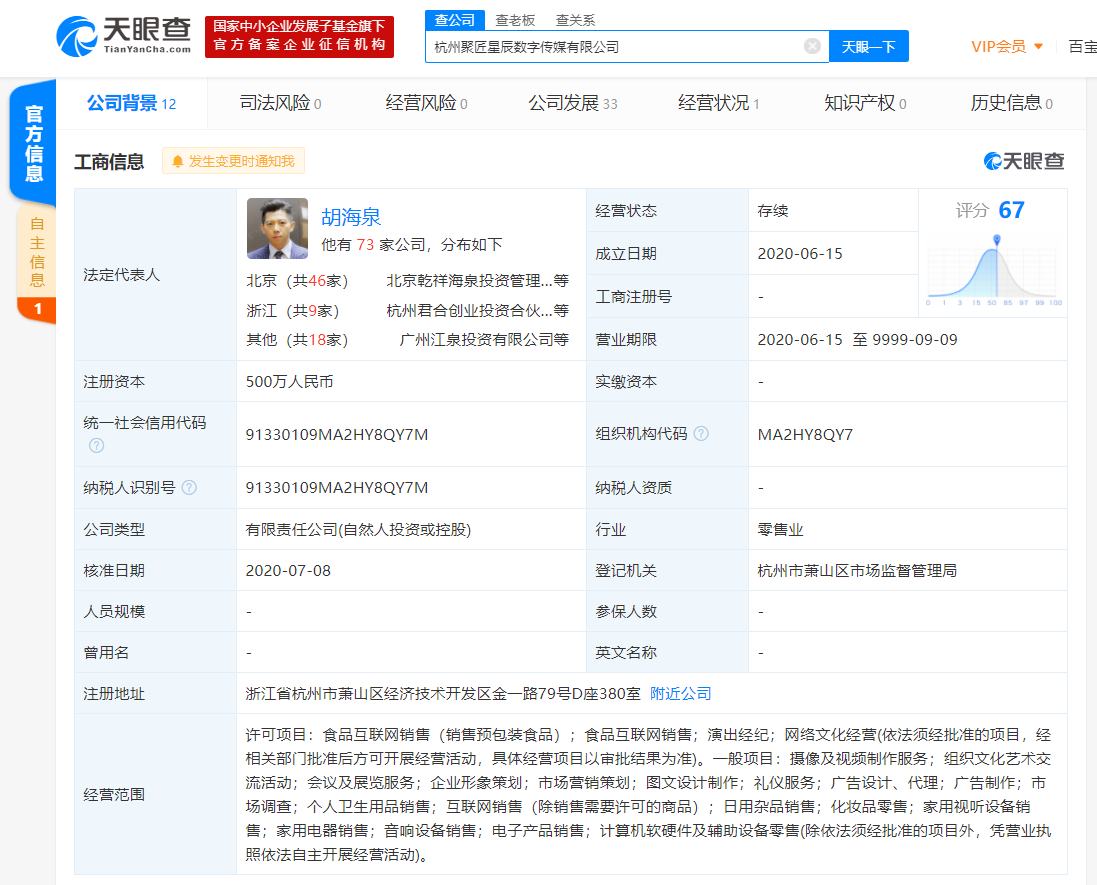Click help icon next to 统一社会信用代码
This screenshot has height=885, width=1097.
96,445
